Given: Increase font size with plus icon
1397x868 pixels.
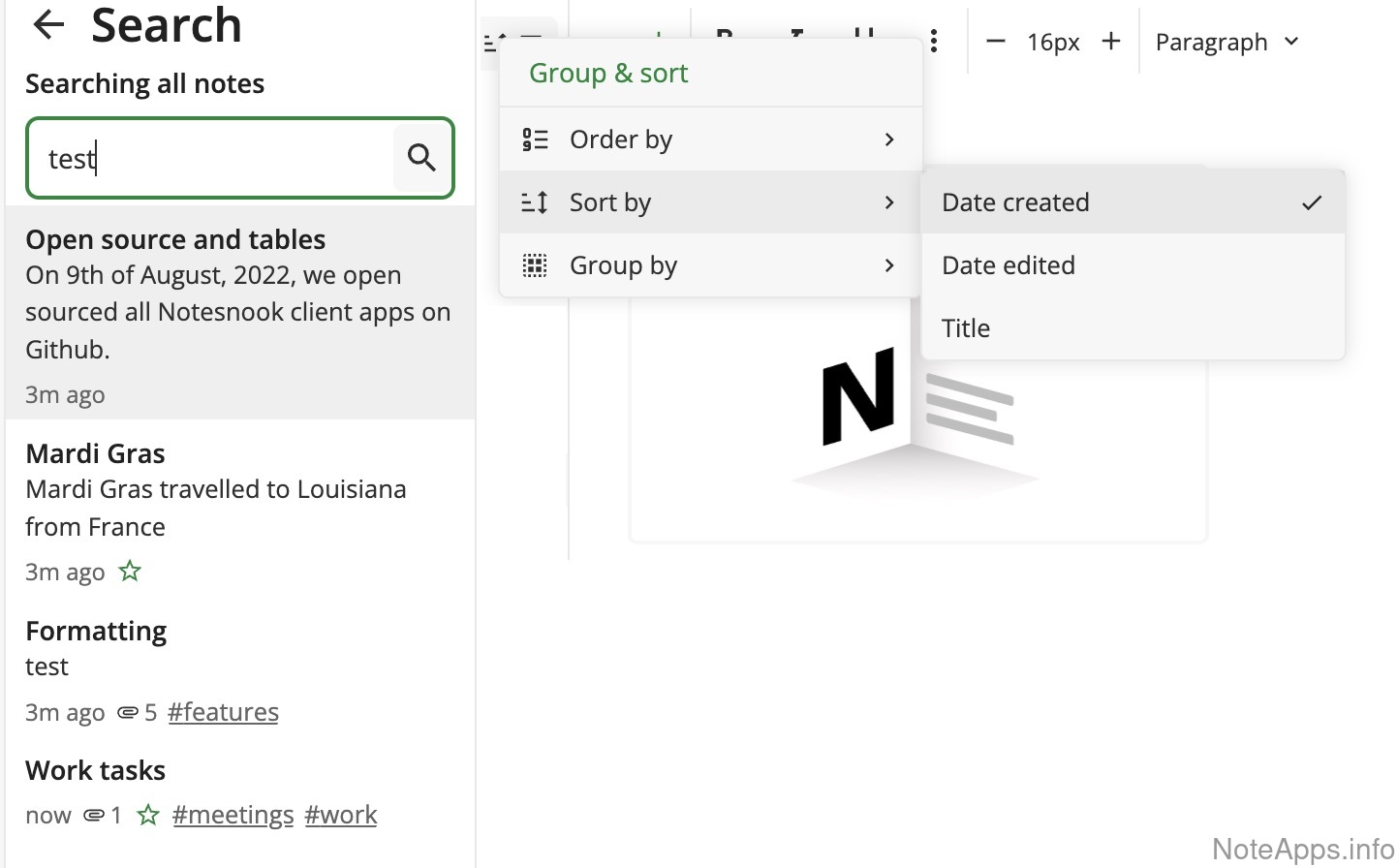Looking at the screenshot, I should (1111, 42).
